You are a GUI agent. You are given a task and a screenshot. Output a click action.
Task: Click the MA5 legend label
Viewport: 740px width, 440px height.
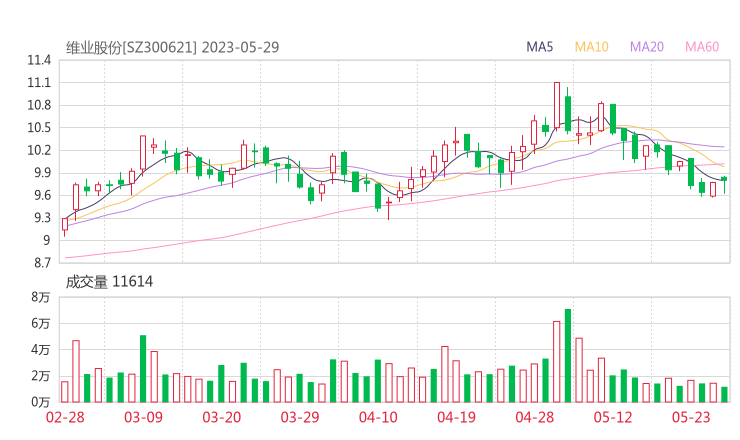click(539, 47)
